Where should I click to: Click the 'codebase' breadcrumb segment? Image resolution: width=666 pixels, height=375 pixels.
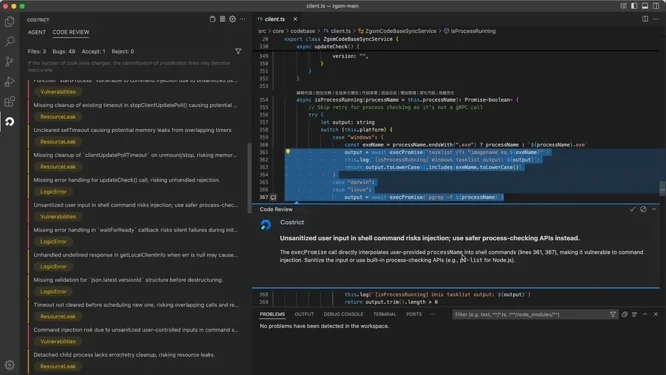tap(303, 31)
